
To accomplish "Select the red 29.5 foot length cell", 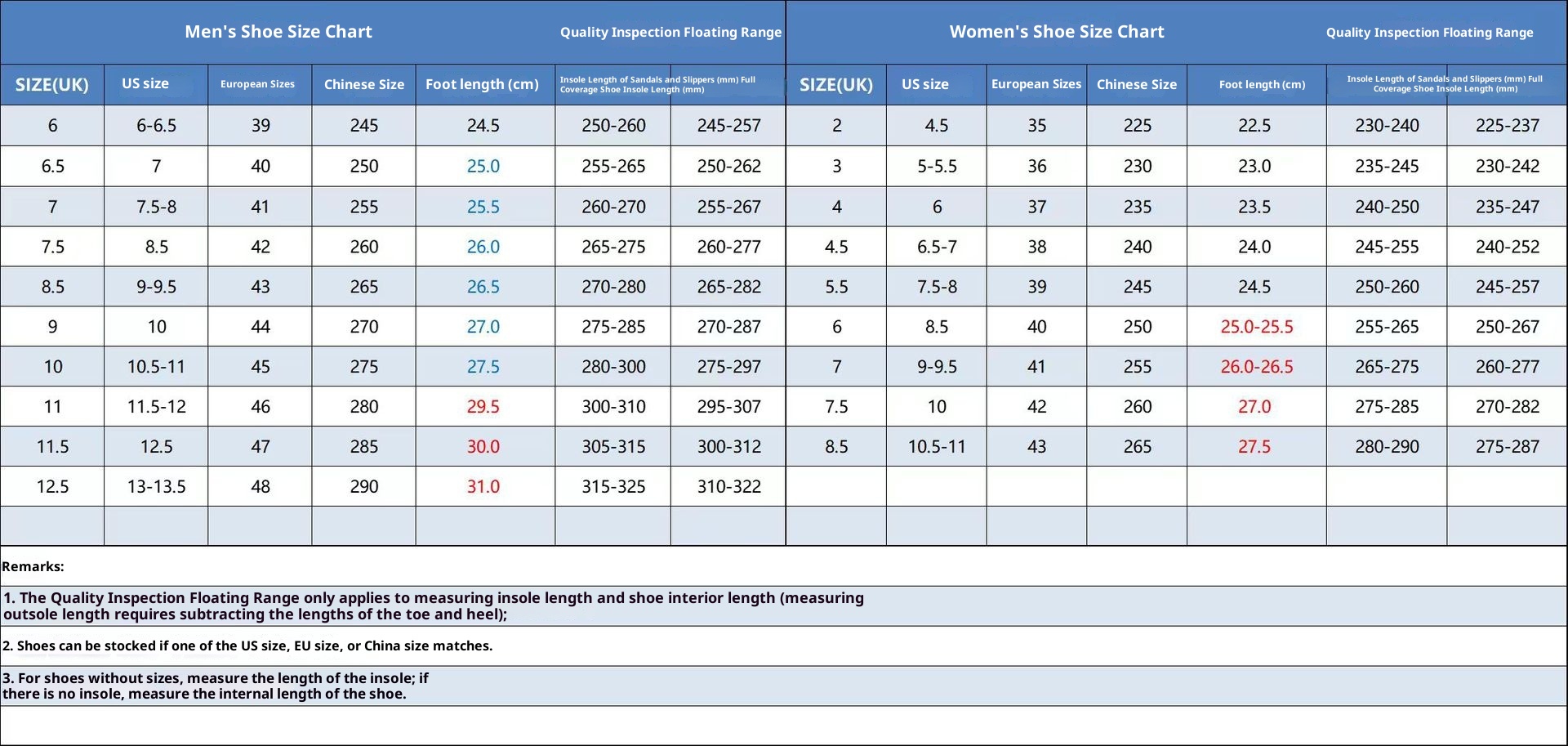I will click(483, 406).
